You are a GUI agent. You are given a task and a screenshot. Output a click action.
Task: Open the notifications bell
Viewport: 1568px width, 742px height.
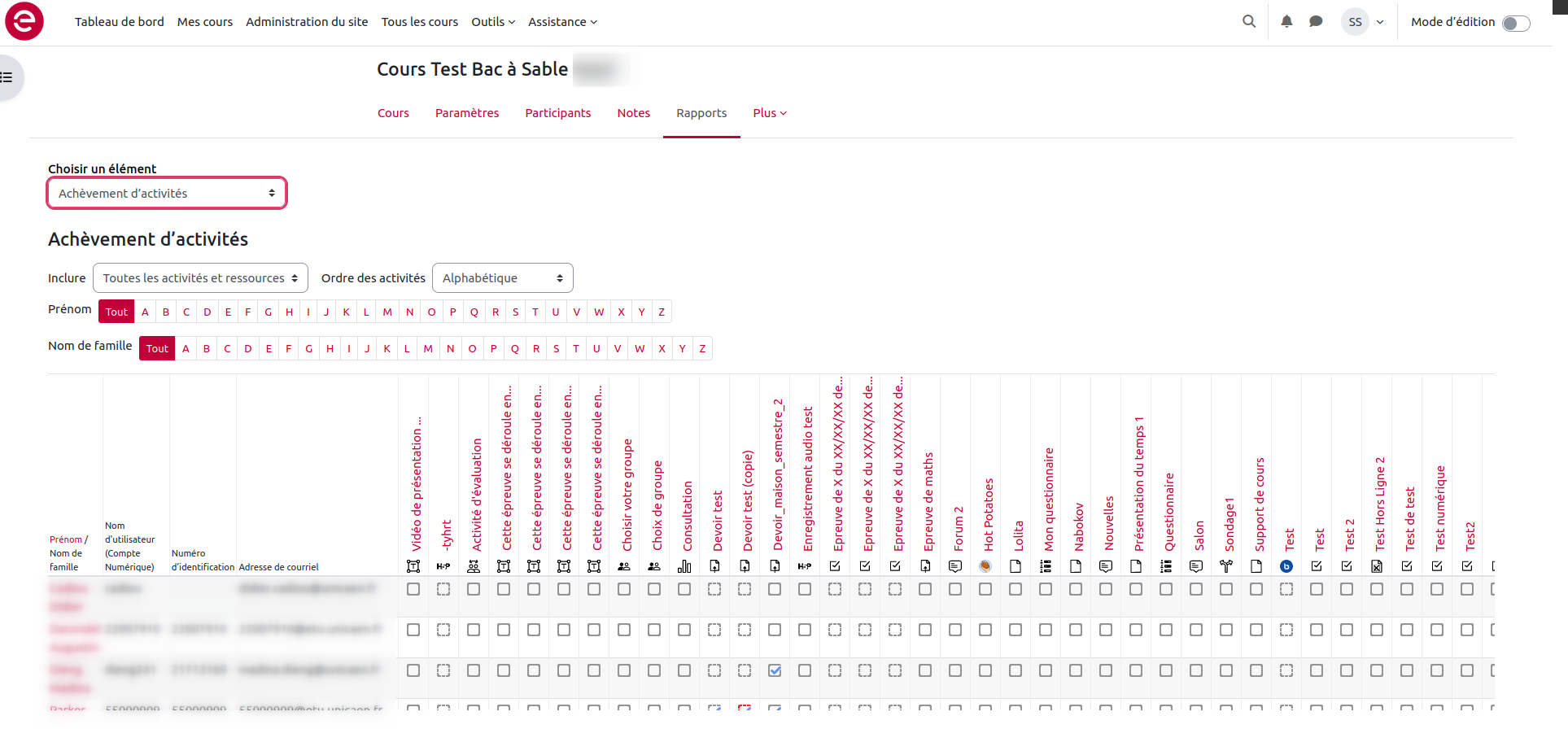(1286, 22)
